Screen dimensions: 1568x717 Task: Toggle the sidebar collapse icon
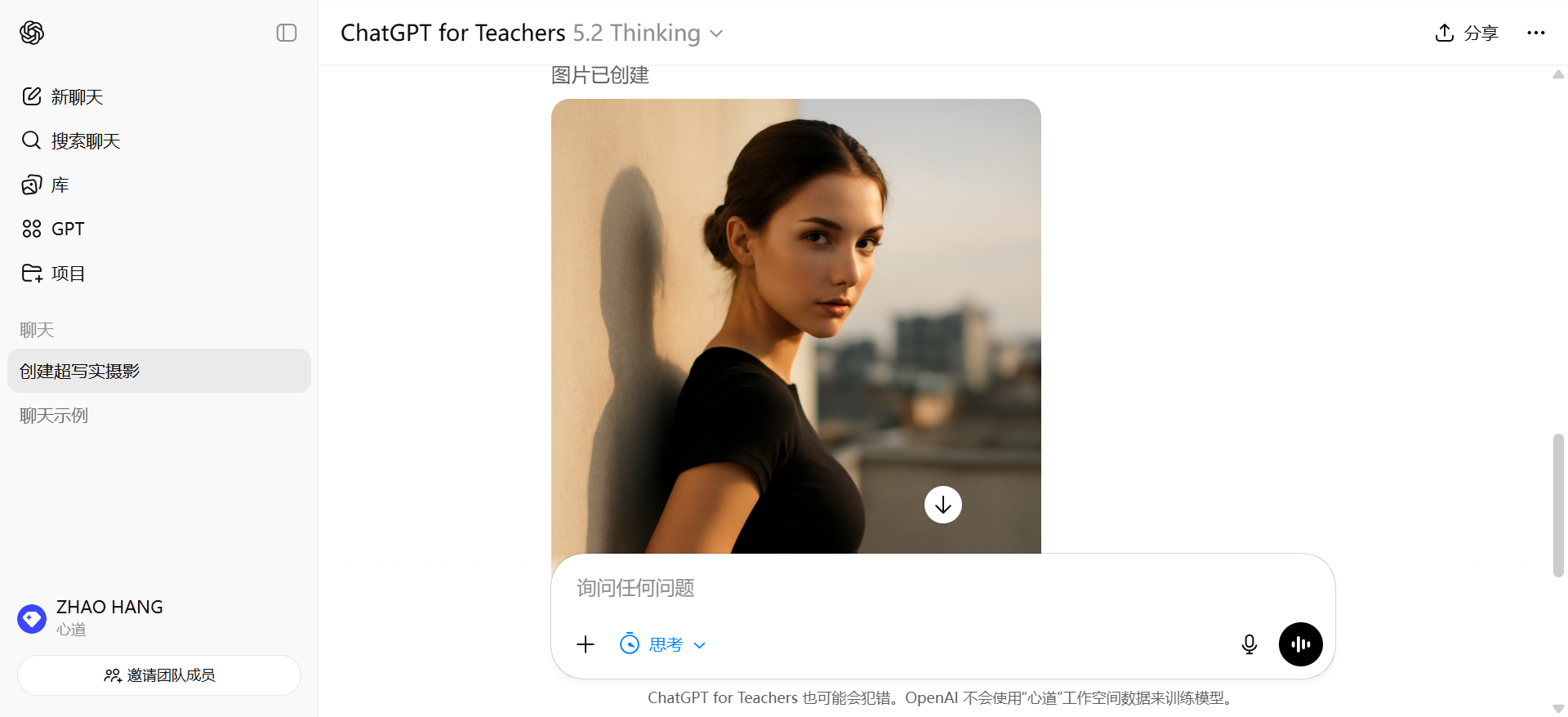coord(287,33)
